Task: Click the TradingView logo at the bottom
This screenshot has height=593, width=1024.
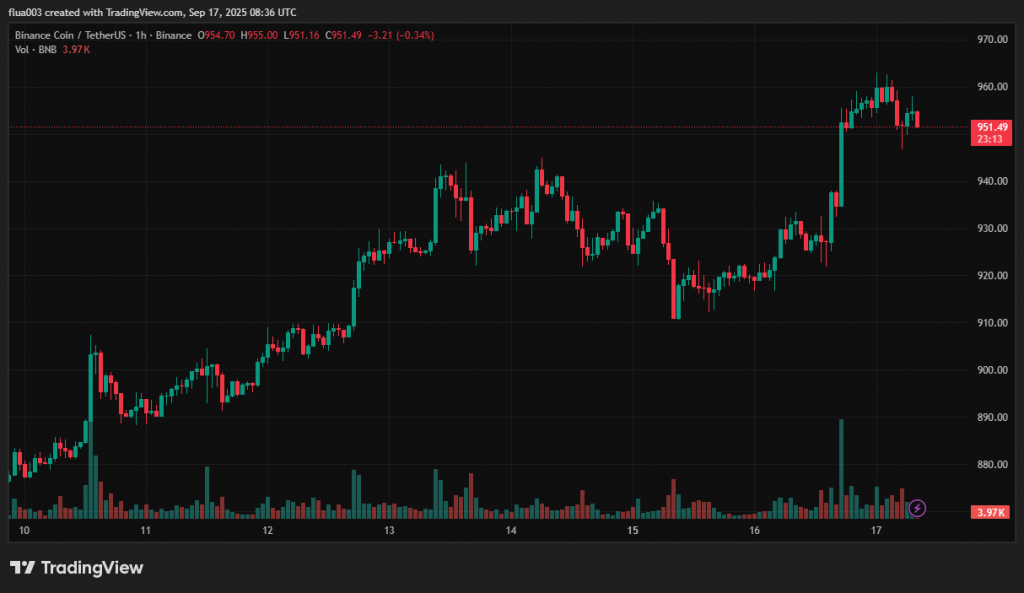Action: pos(77,568)
